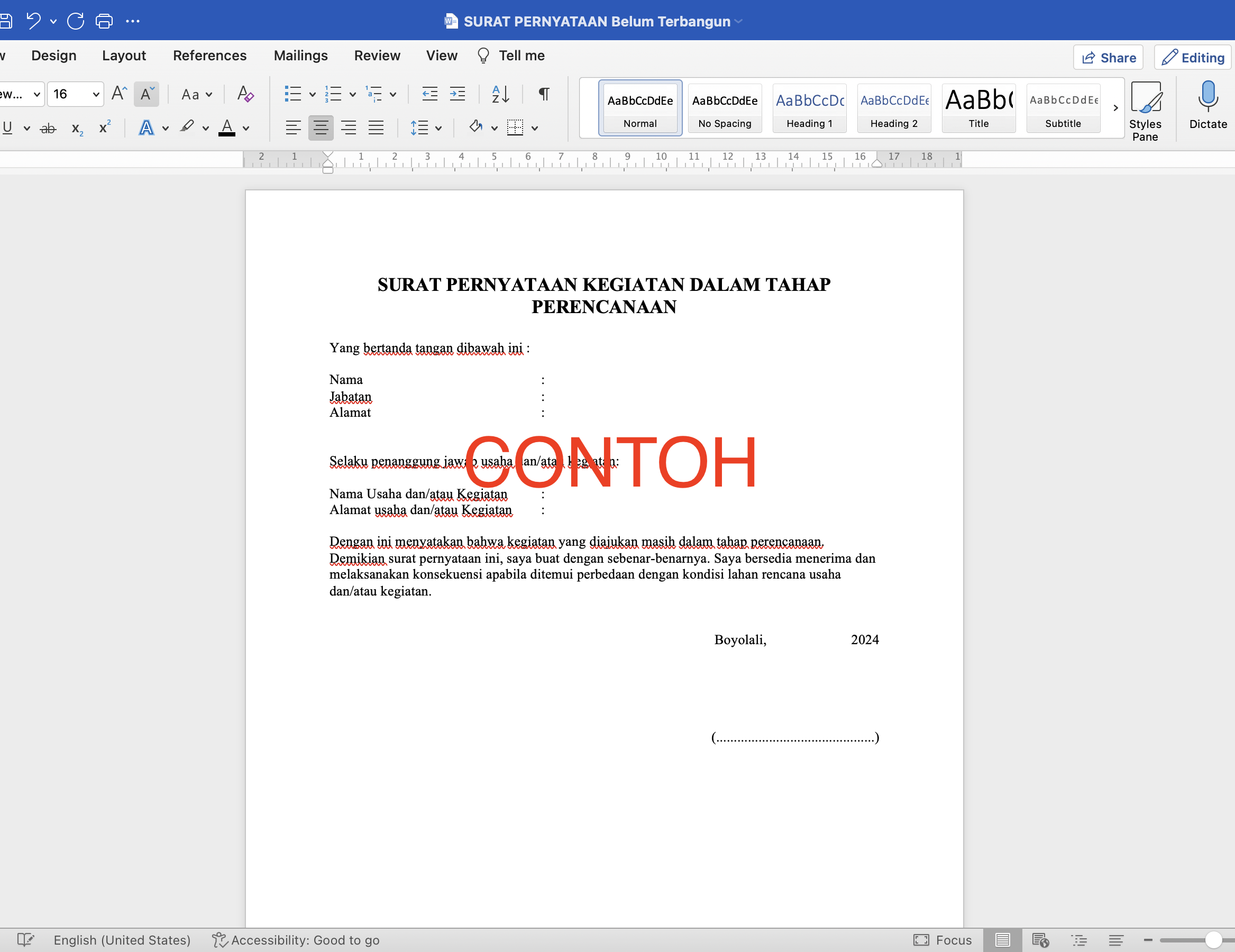Clear all text formatting
1235x952 pixels.
[245, 93]
